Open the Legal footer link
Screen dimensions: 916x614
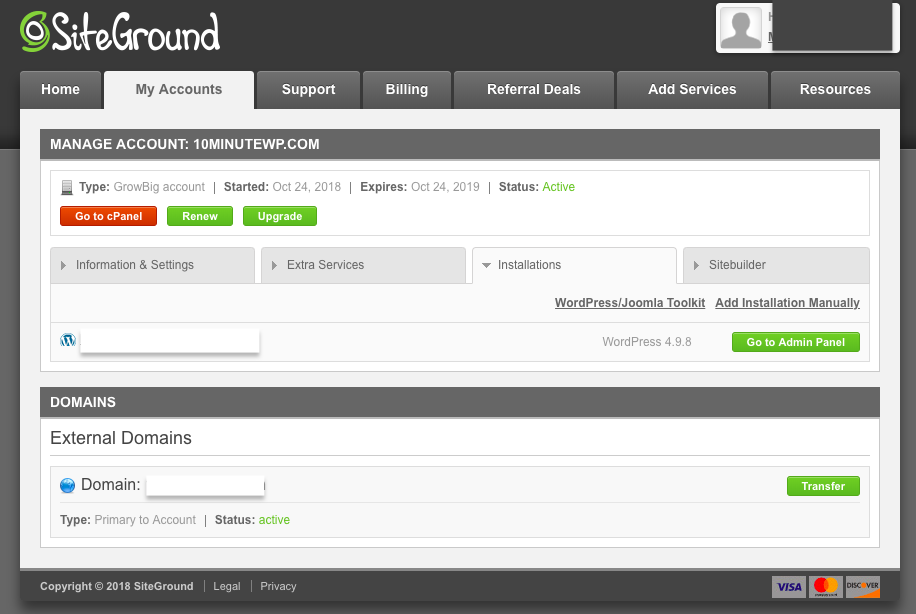coord(227,586)
